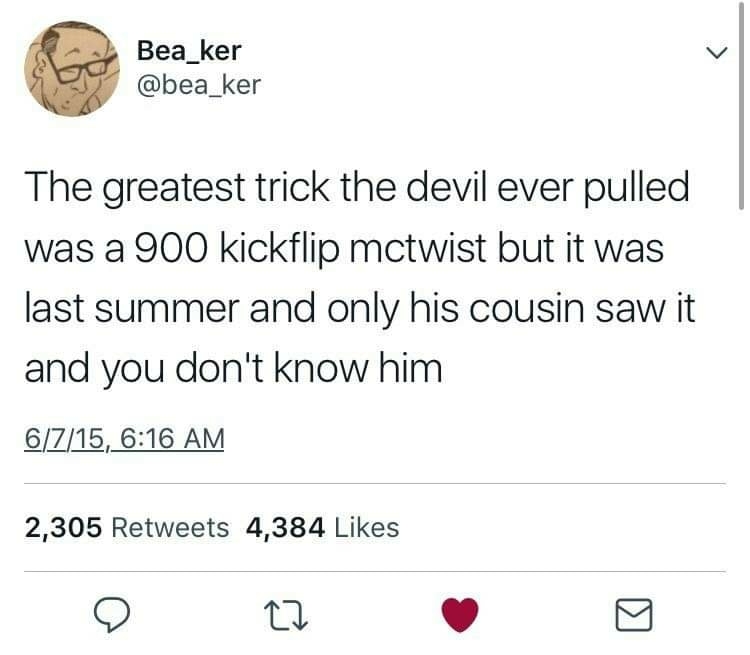
Task: Open Bea_ker's profile picture
Action: click(x=72, y=69)
